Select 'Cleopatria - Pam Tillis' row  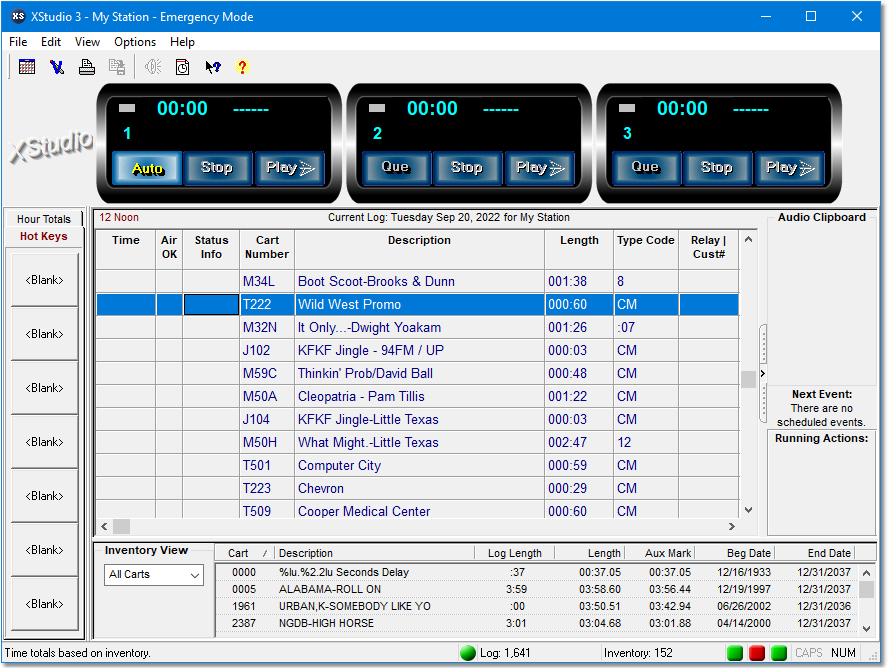point(417,396)
